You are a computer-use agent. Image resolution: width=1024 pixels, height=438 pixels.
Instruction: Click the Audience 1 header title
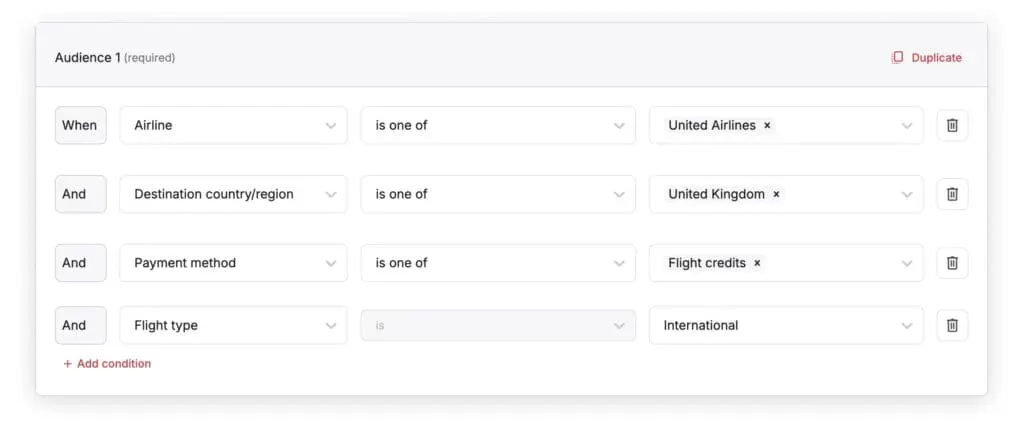(x=84, y=58)
